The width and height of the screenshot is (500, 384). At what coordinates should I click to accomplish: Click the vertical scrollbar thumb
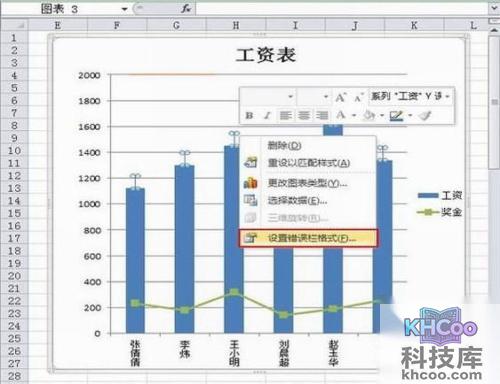(x=494, y=102)
